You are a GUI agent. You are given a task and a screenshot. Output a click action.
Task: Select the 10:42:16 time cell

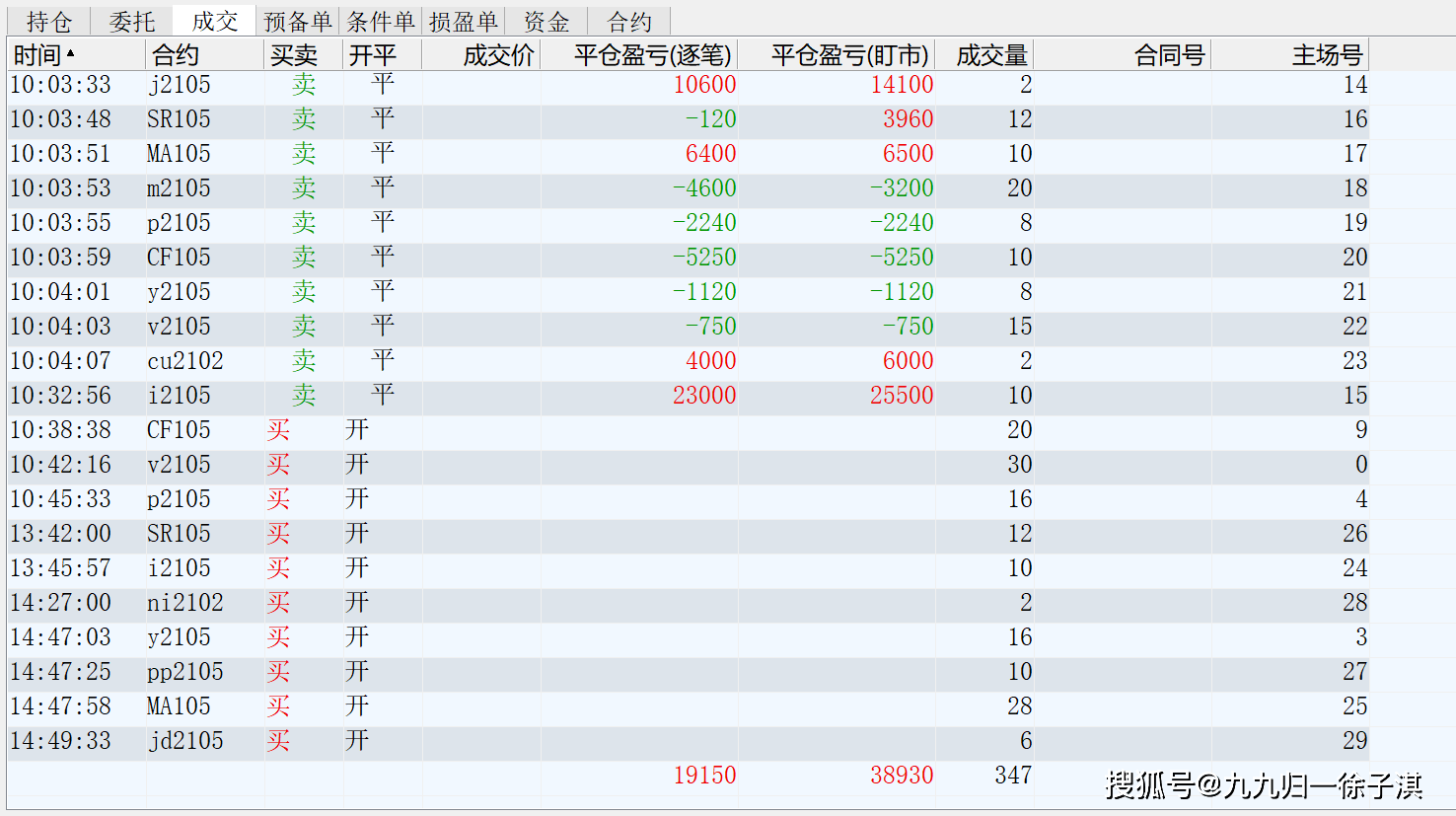pos(60,465)
